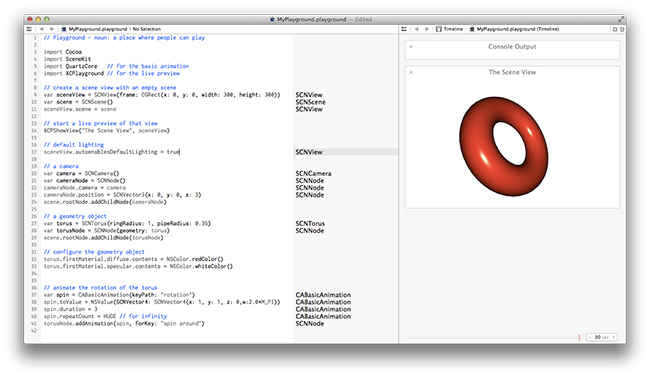Click the var torus = SCNTorus line
Image resolution: width=650 pixels, height=377 pixels.
click(x=127, y=224)
